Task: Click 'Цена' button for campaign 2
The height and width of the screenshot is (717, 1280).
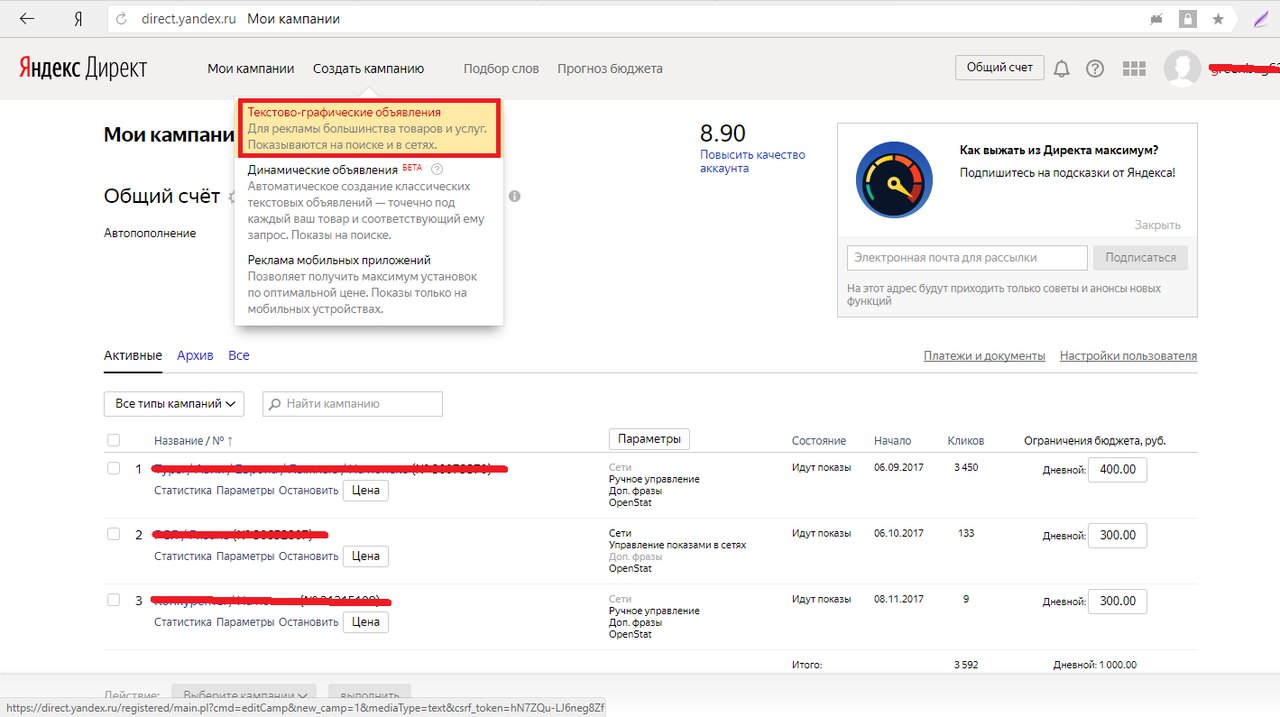Action: (366, 556)
